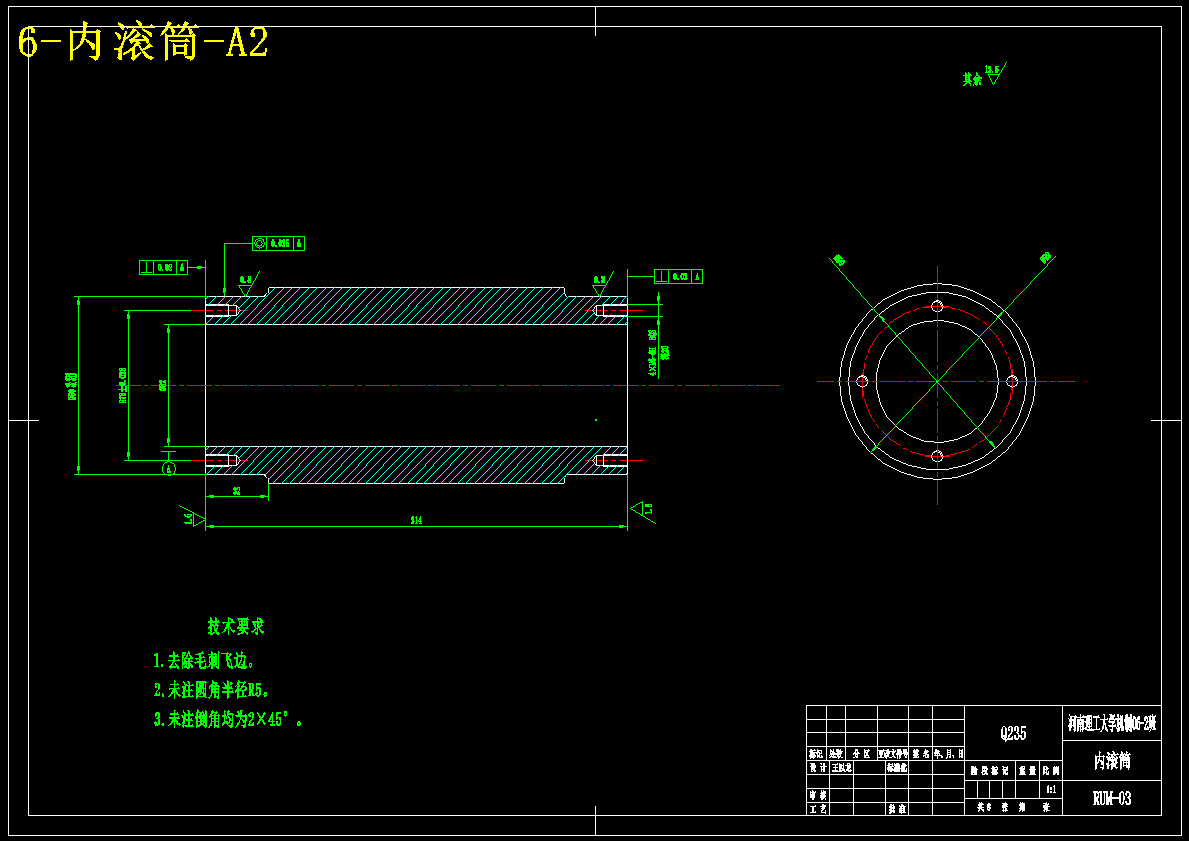Select the top bolt hole in end view

coord(937,306)
